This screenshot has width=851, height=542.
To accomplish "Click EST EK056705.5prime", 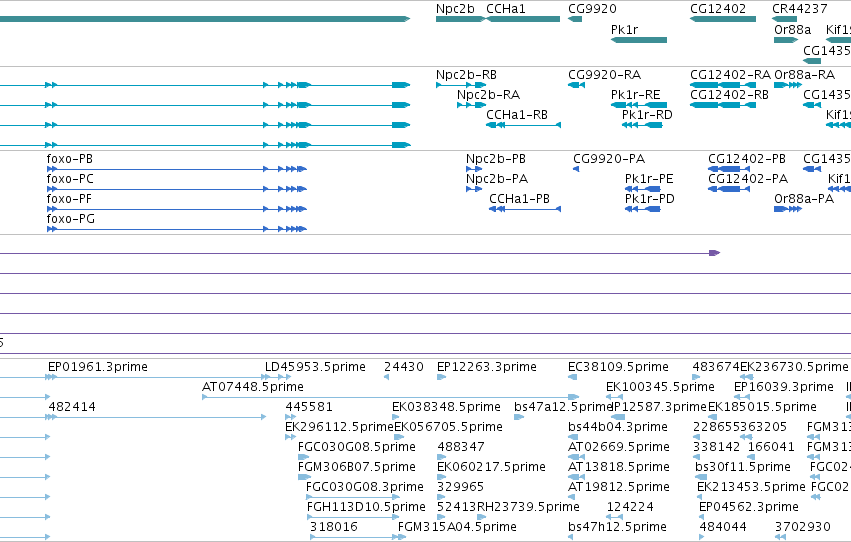I will click(448, 428).
